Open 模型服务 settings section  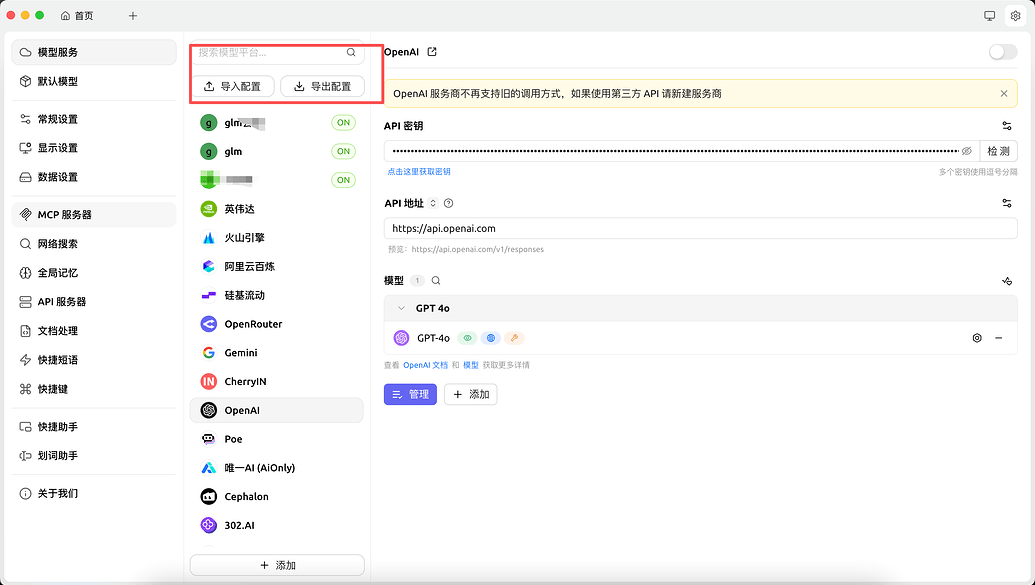point(94,52)
